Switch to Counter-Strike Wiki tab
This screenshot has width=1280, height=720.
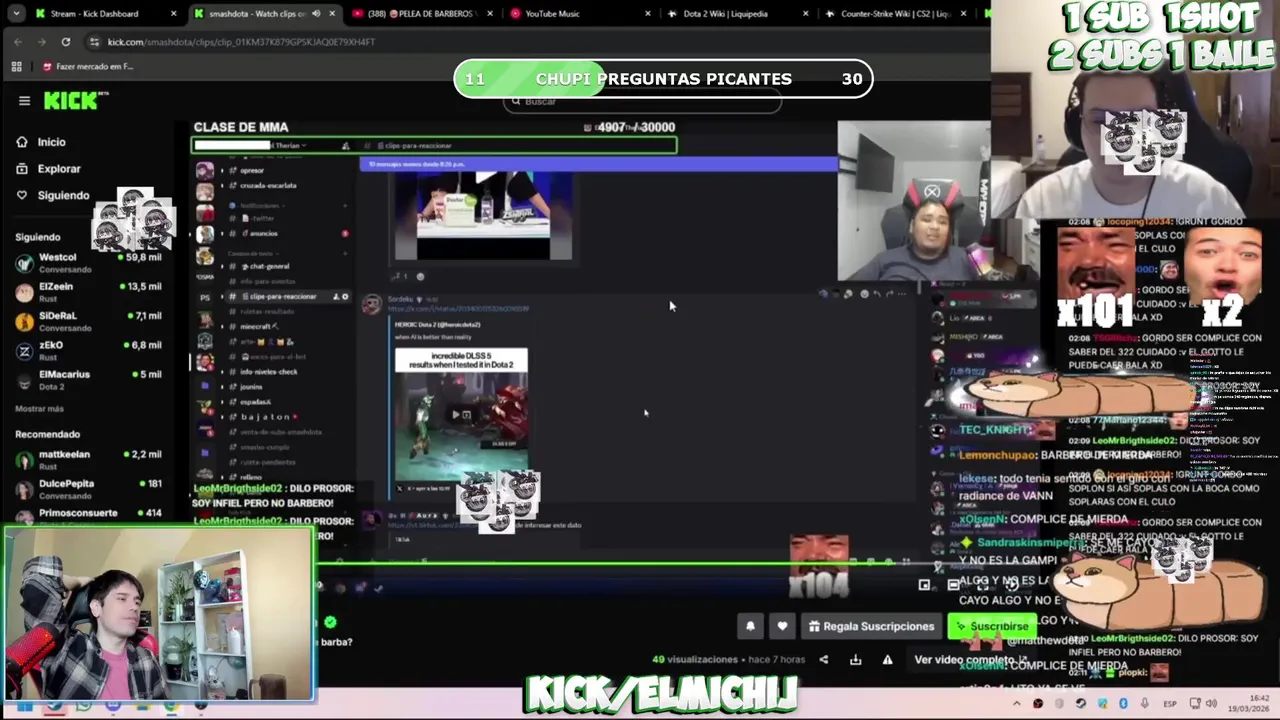(895, 14)
